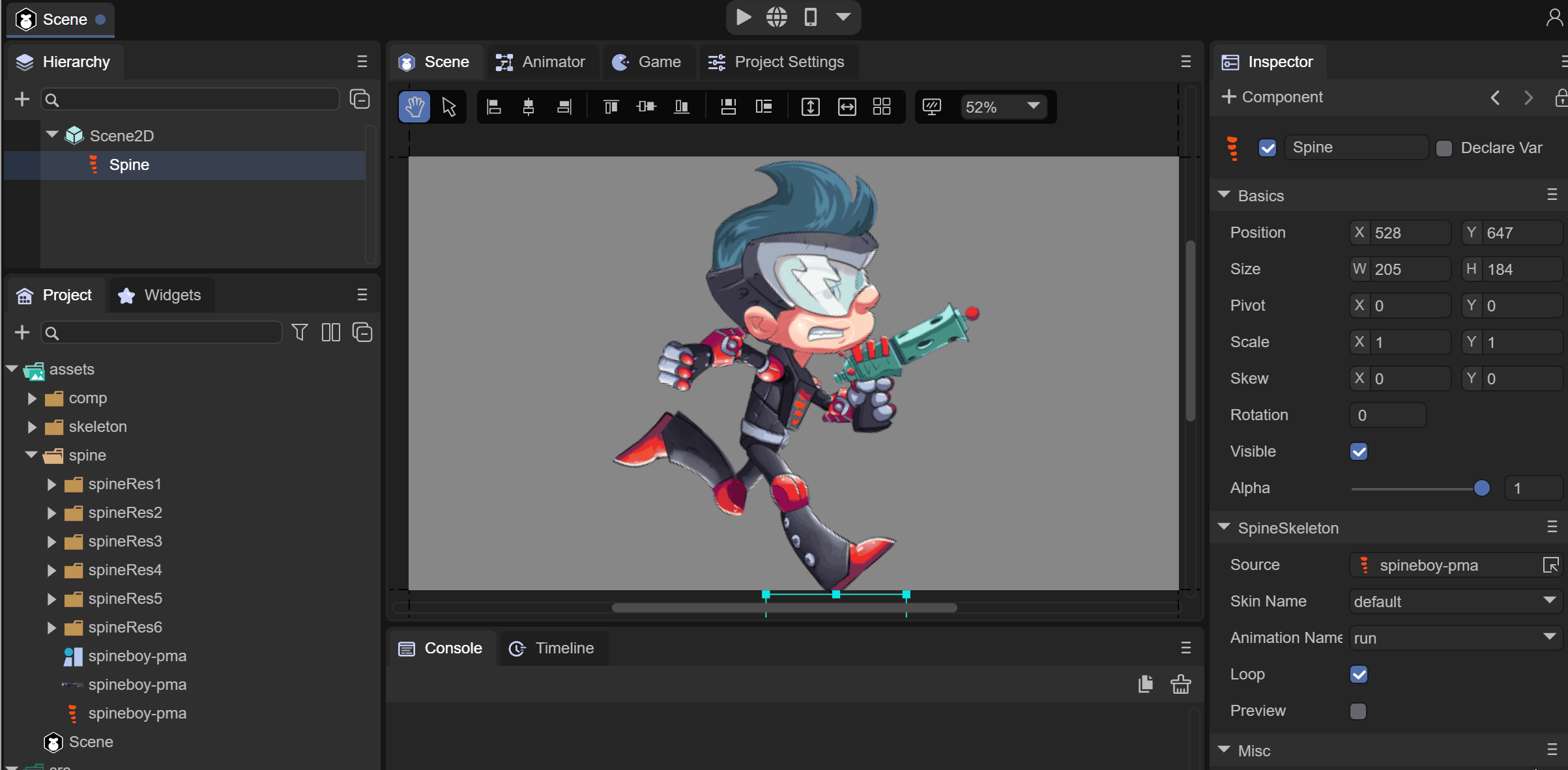The image size is (1568, 770).
Task: Click the Alpha slider handle
Action: (x=1481, y=488)
